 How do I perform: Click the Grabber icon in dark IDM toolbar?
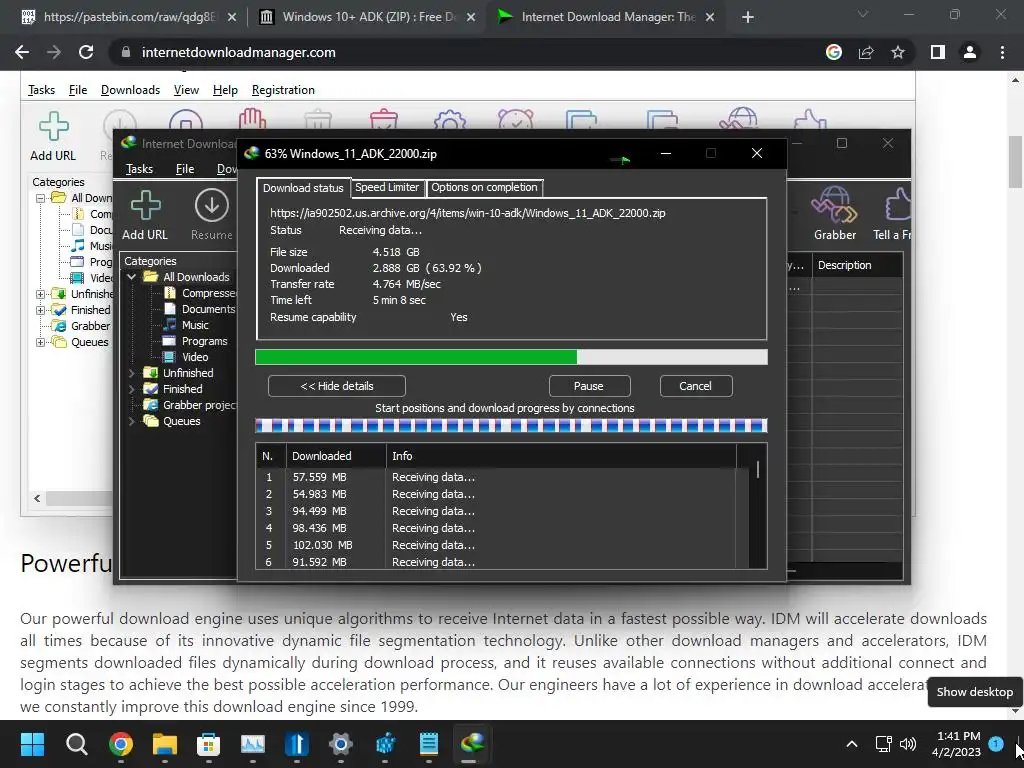[x=834, y=205]
